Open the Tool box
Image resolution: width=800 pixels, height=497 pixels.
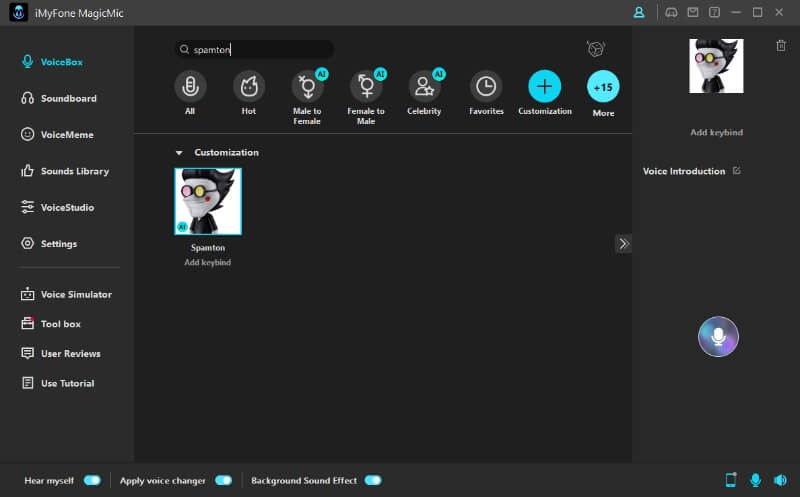click(x=51, y=324)
